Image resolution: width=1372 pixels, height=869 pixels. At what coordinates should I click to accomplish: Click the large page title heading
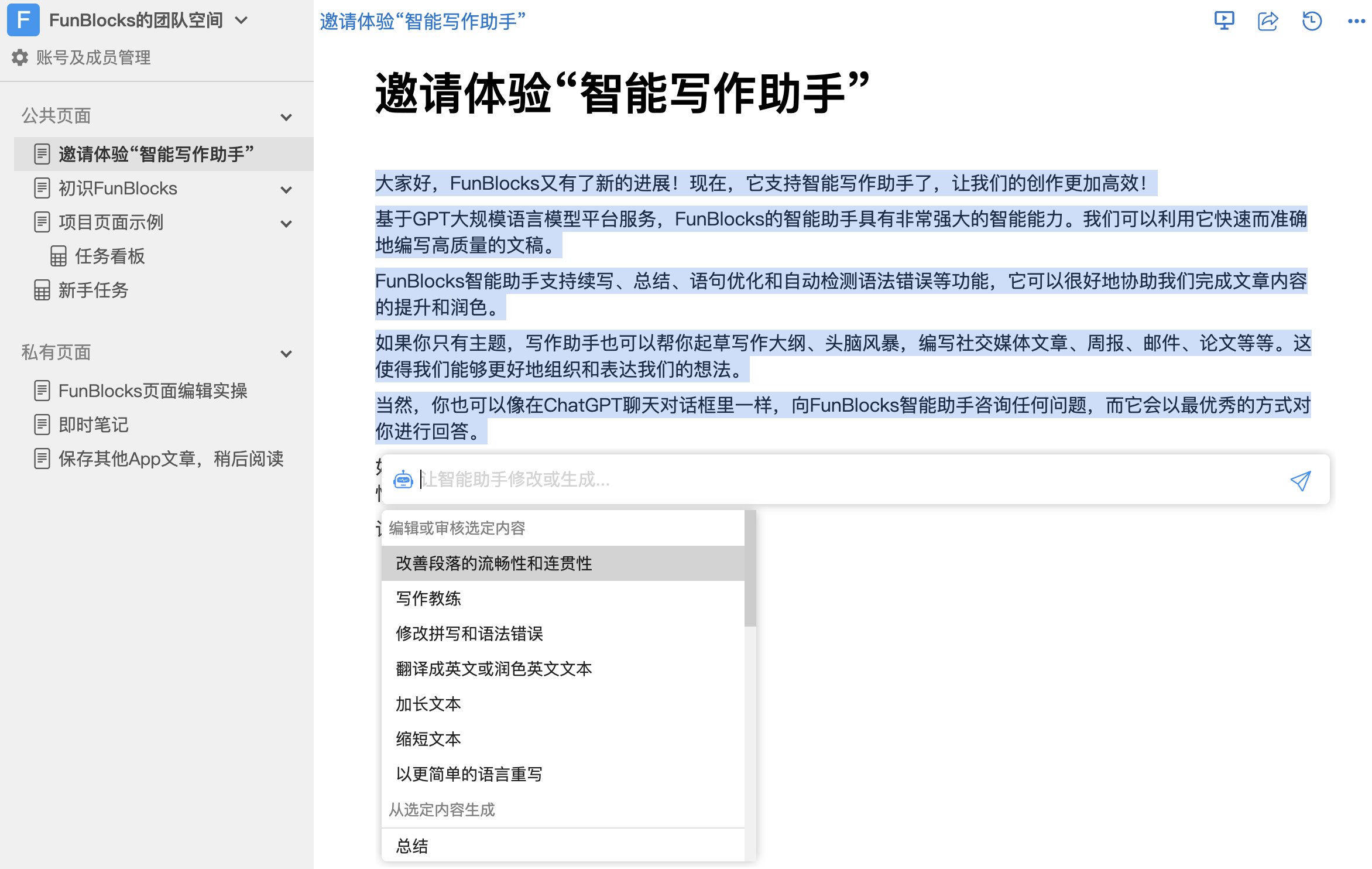(622, 93)
